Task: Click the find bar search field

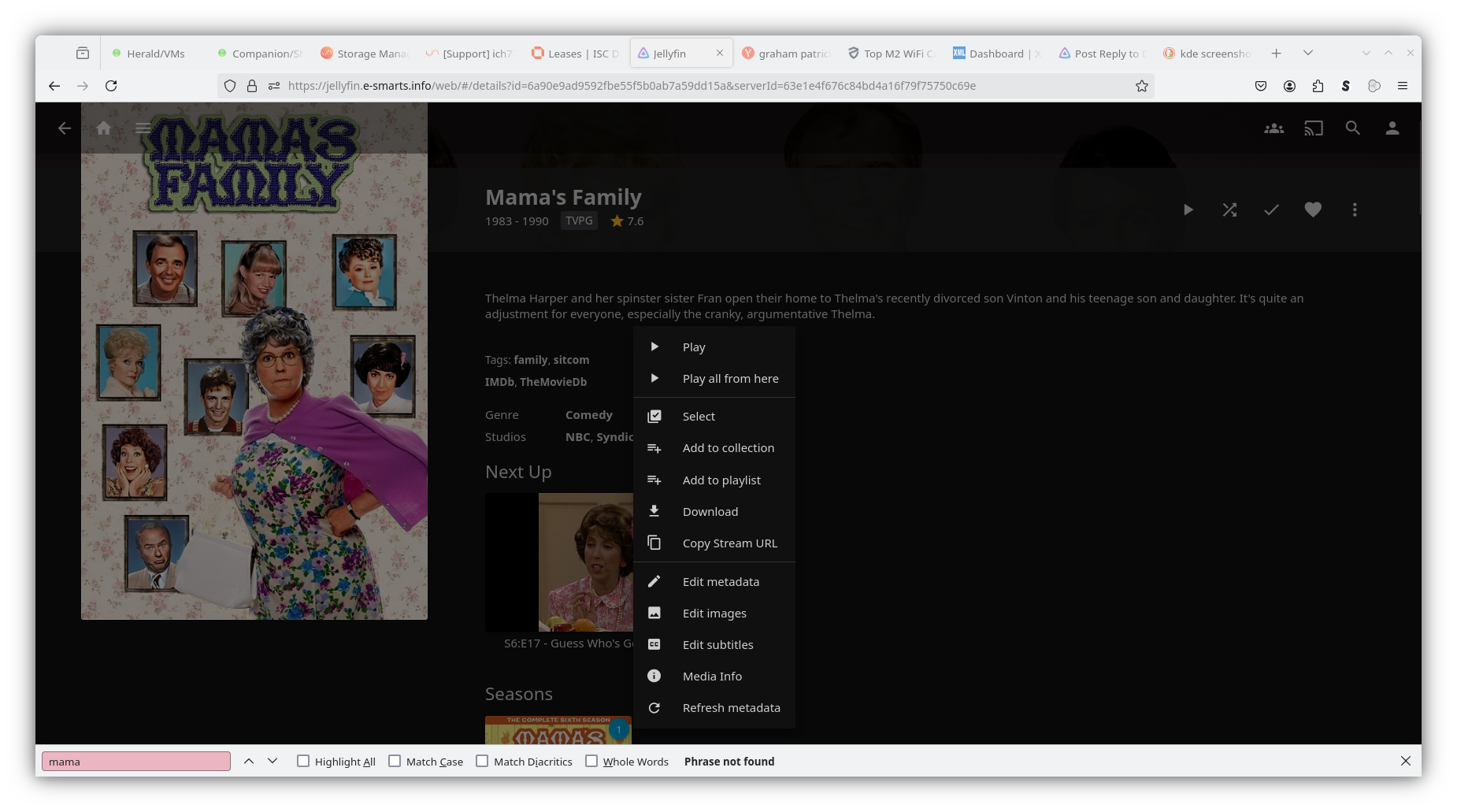Action: (136, 762)
